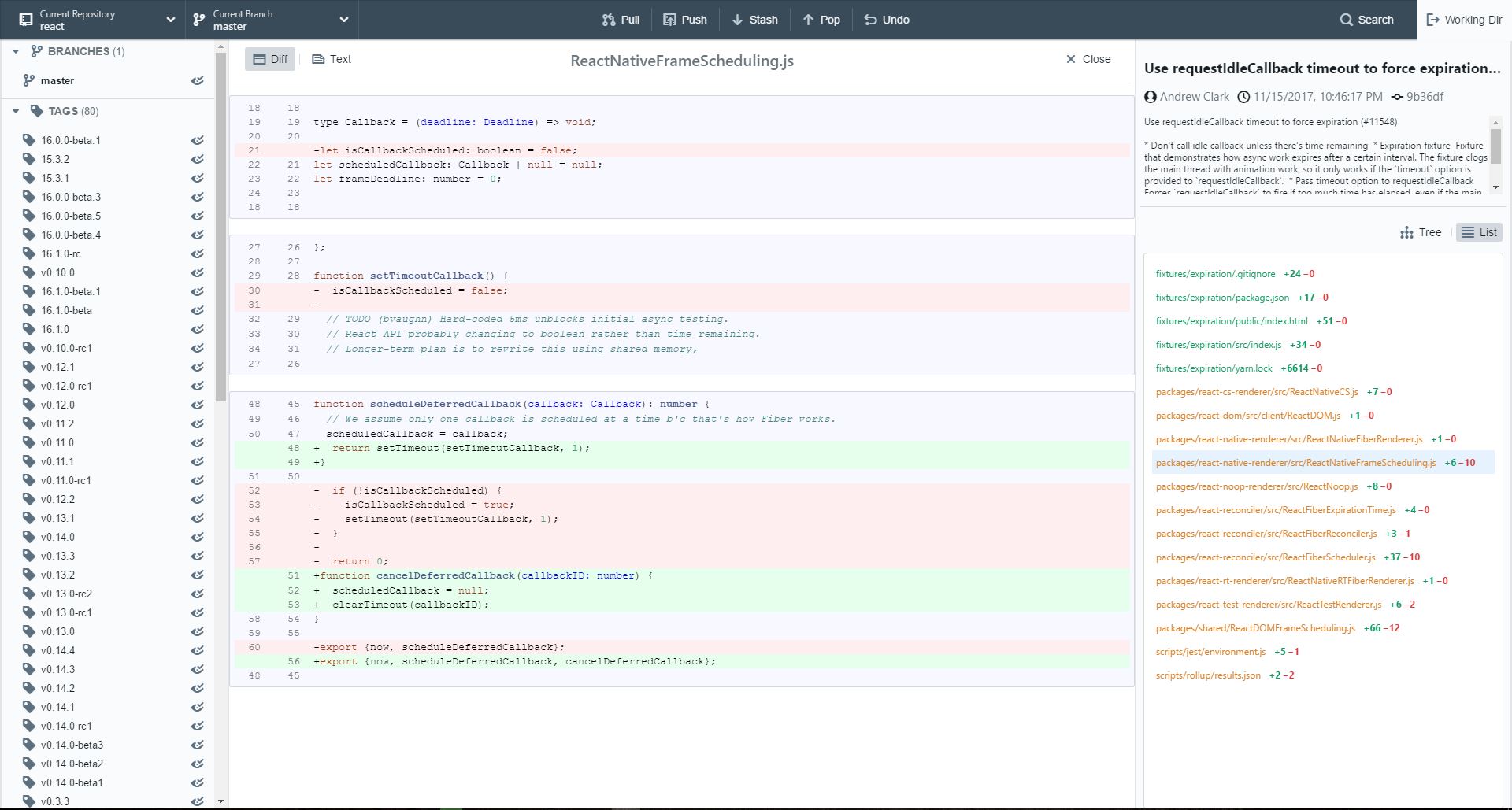
Task: Close the ReactNativeFrameScheduling.js diff
Action: [x=1088, y=59]
